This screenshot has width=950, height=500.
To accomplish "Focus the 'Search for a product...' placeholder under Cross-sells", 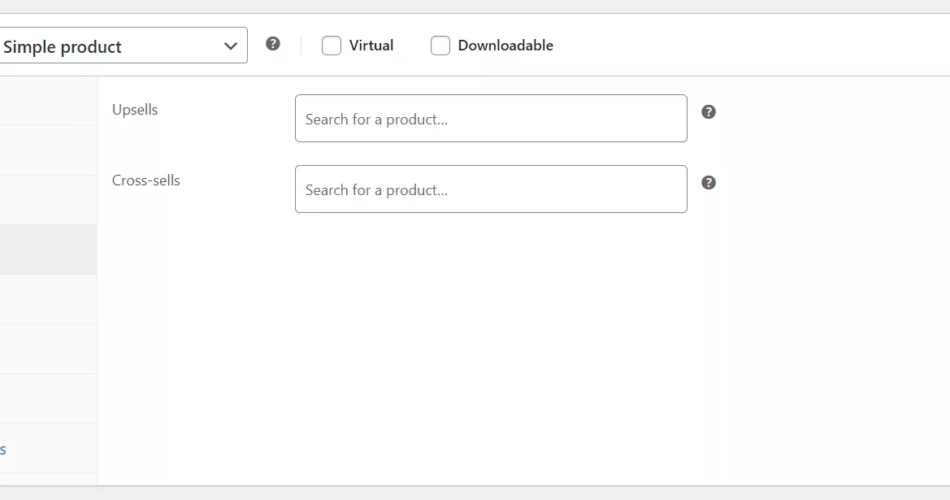I will pyautogui.click(x=376, y=190).
